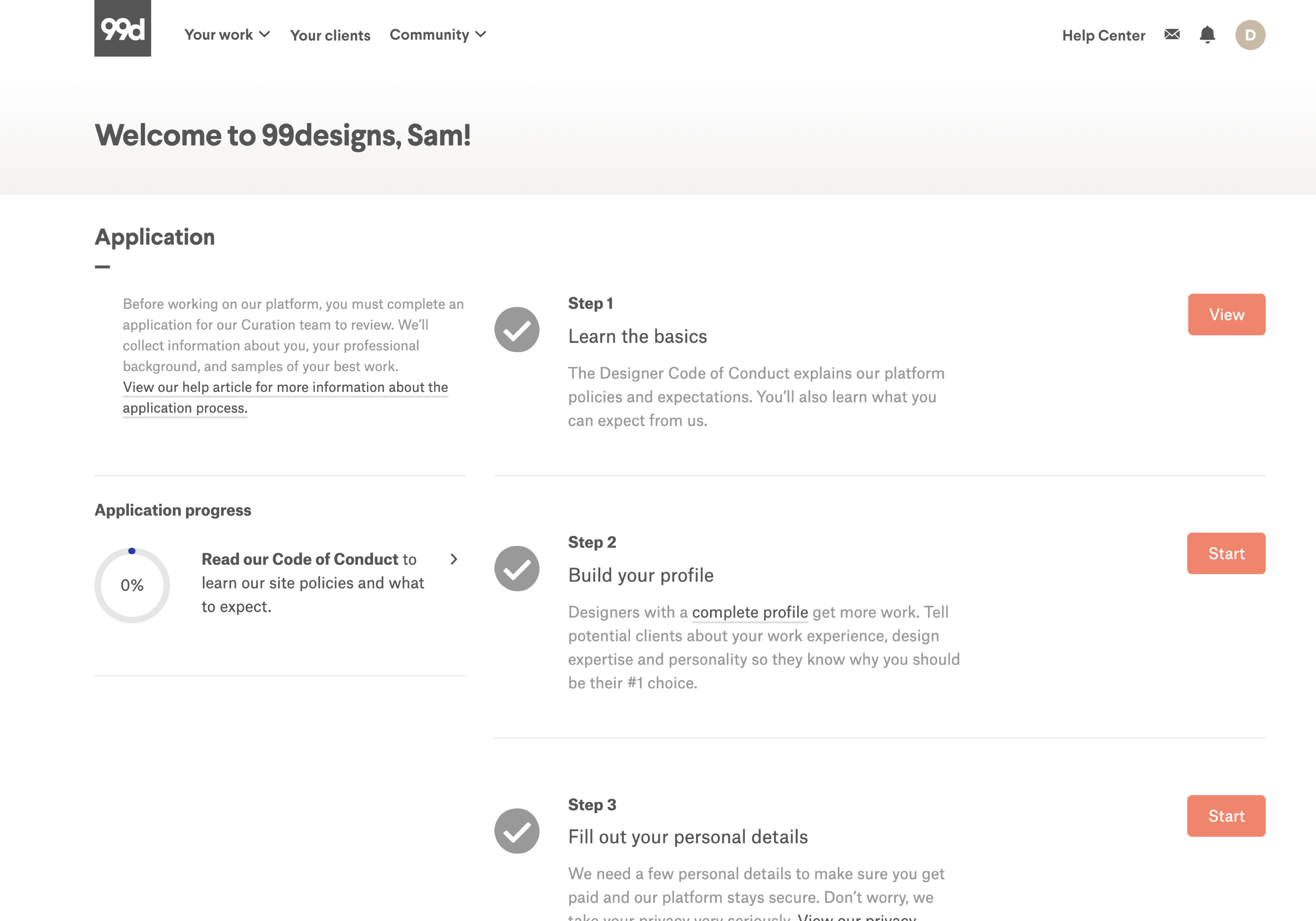Click the View button for Learn the basics
Viewport: 1316px width, 921px height.
[1226, 314]
